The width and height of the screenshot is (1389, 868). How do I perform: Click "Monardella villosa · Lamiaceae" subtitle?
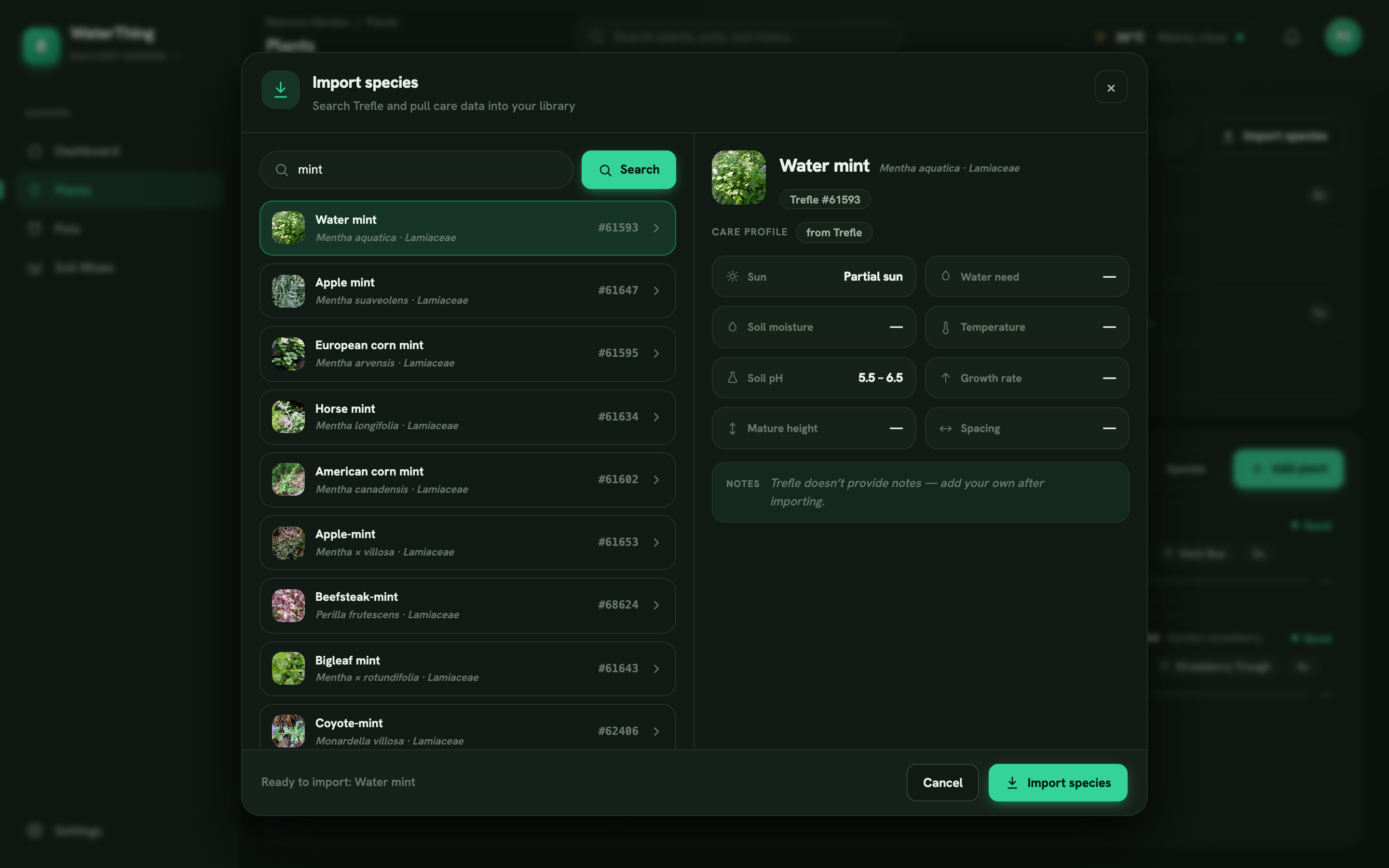390,741
